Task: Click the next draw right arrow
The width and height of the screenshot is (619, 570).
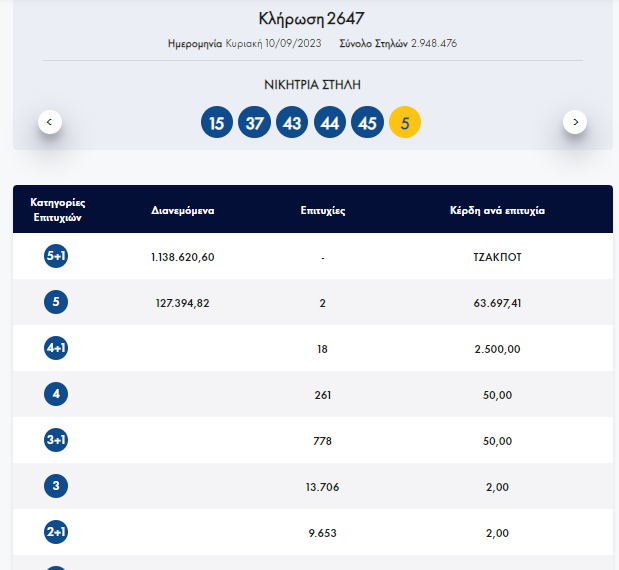Action: tap(575, 122)
